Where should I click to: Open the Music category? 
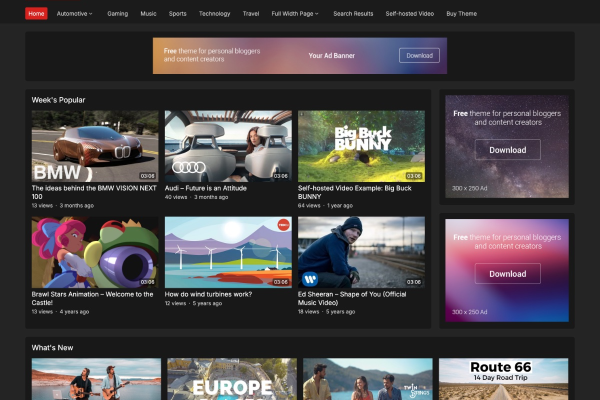tap(148, 13)
